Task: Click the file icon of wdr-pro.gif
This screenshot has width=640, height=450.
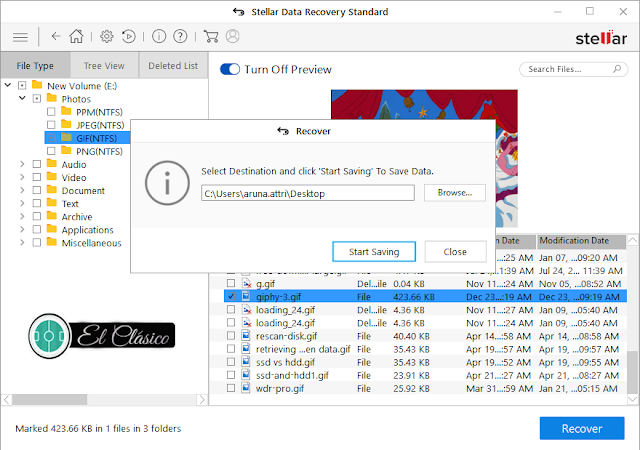Action: pos(246,388)
